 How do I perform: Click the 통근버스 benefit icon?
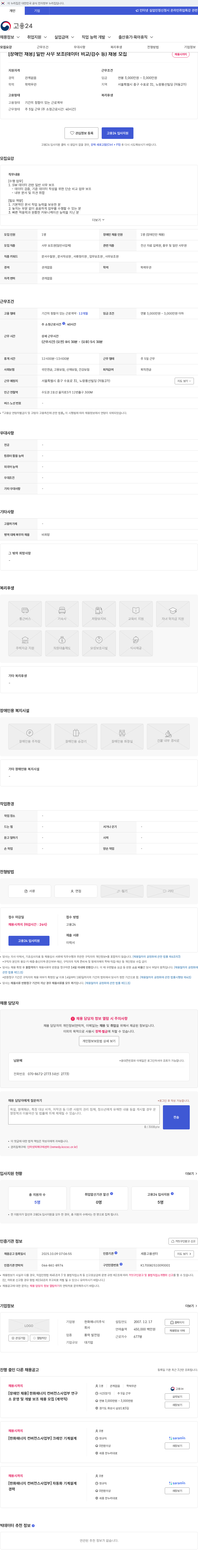point(25,614)
